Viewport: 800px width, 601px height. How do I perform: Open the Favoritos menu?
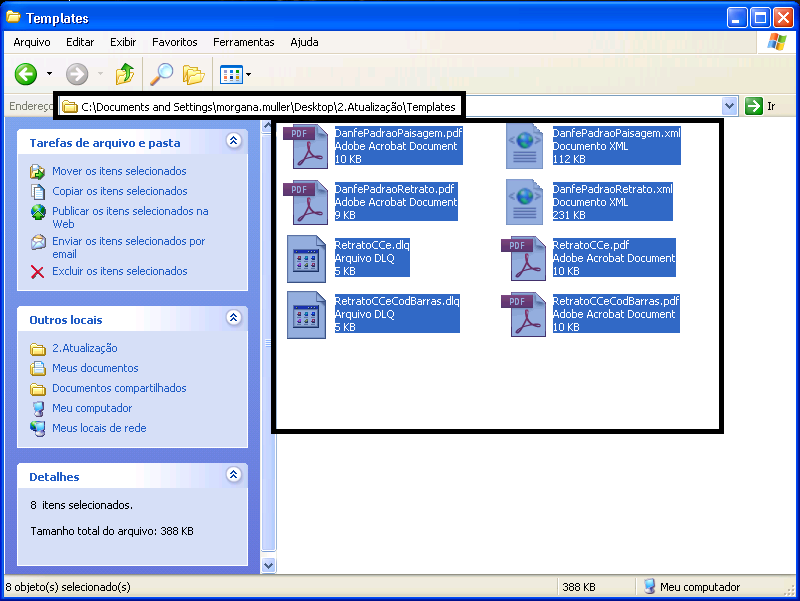click(x=175, y=42)
